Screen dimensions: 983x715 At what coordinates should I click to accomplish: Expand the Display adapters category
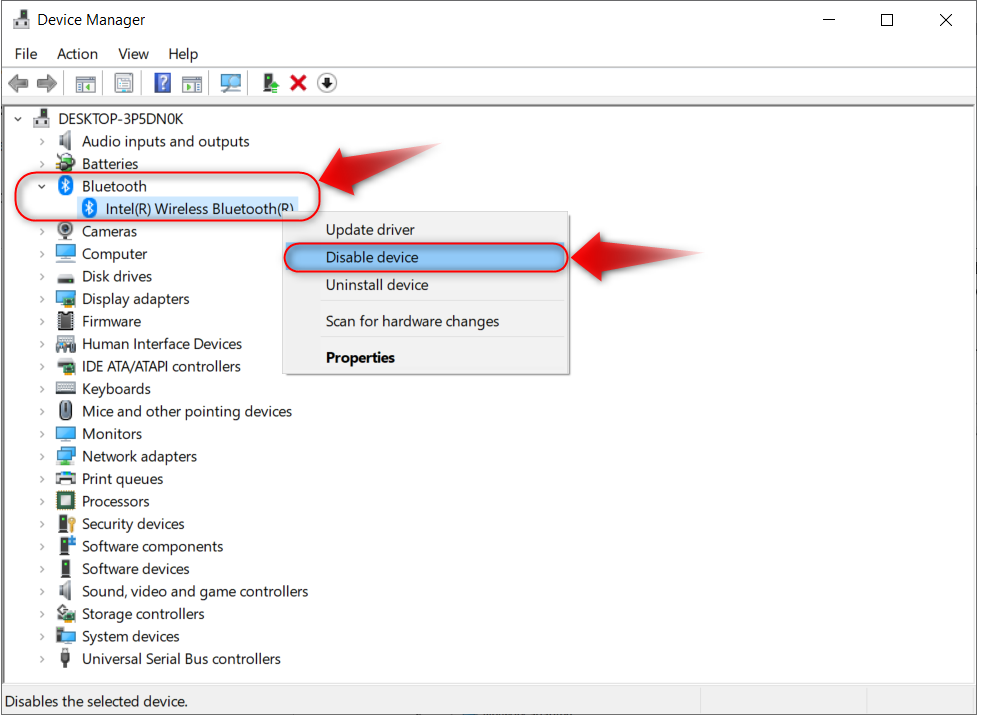click(x=42, y=299)
